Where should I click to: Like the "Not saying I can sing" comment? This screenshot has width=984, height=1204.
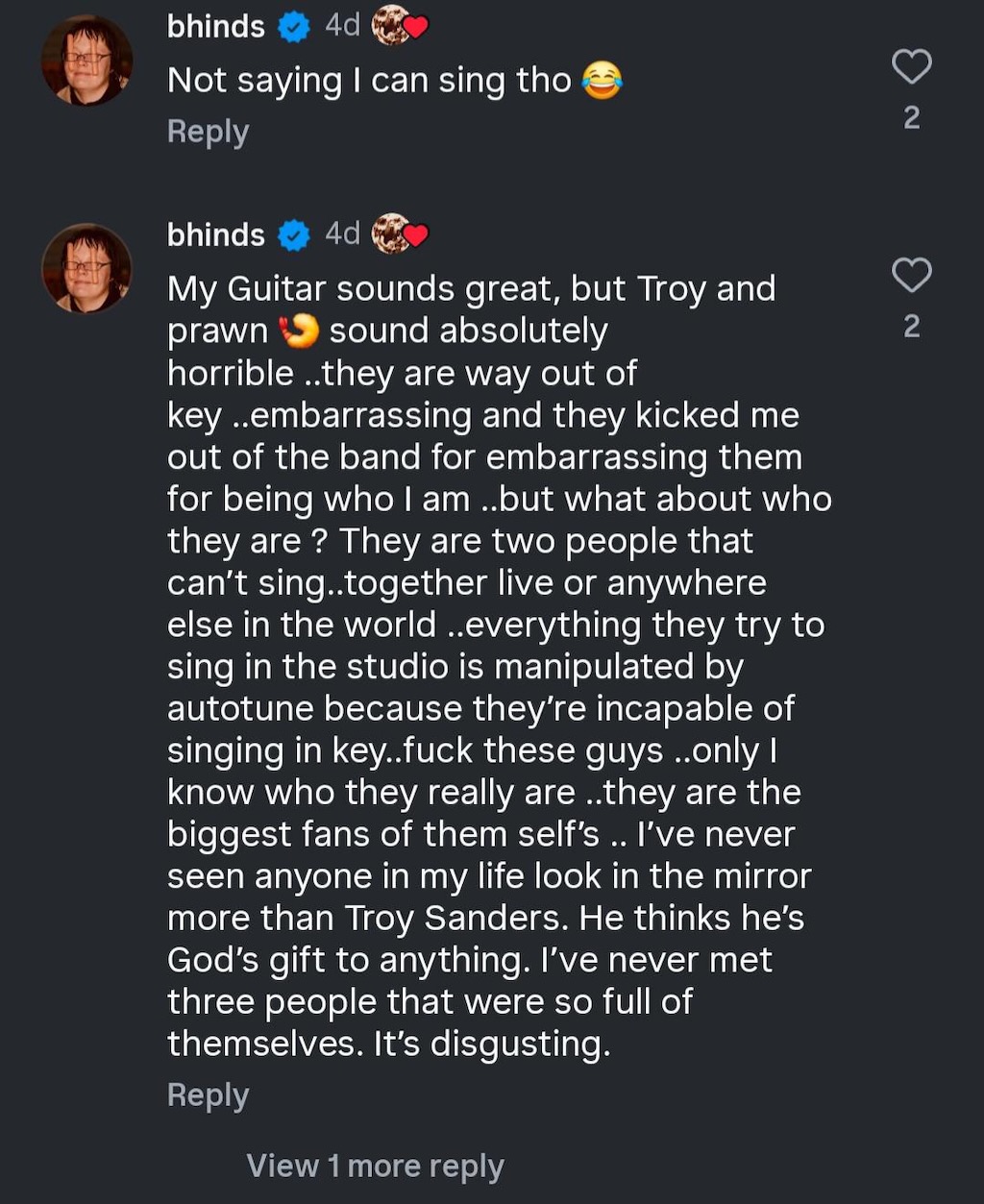point(911,66)
